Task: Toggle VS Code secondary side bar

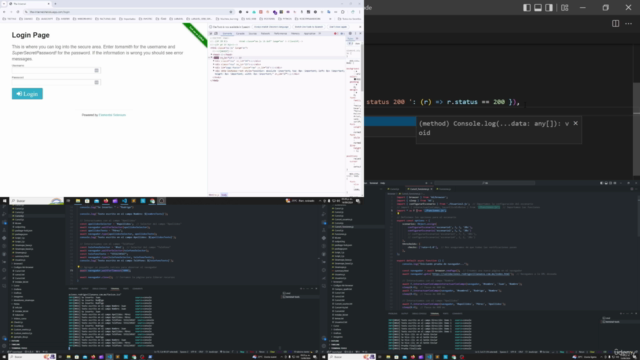Action: 549,8
